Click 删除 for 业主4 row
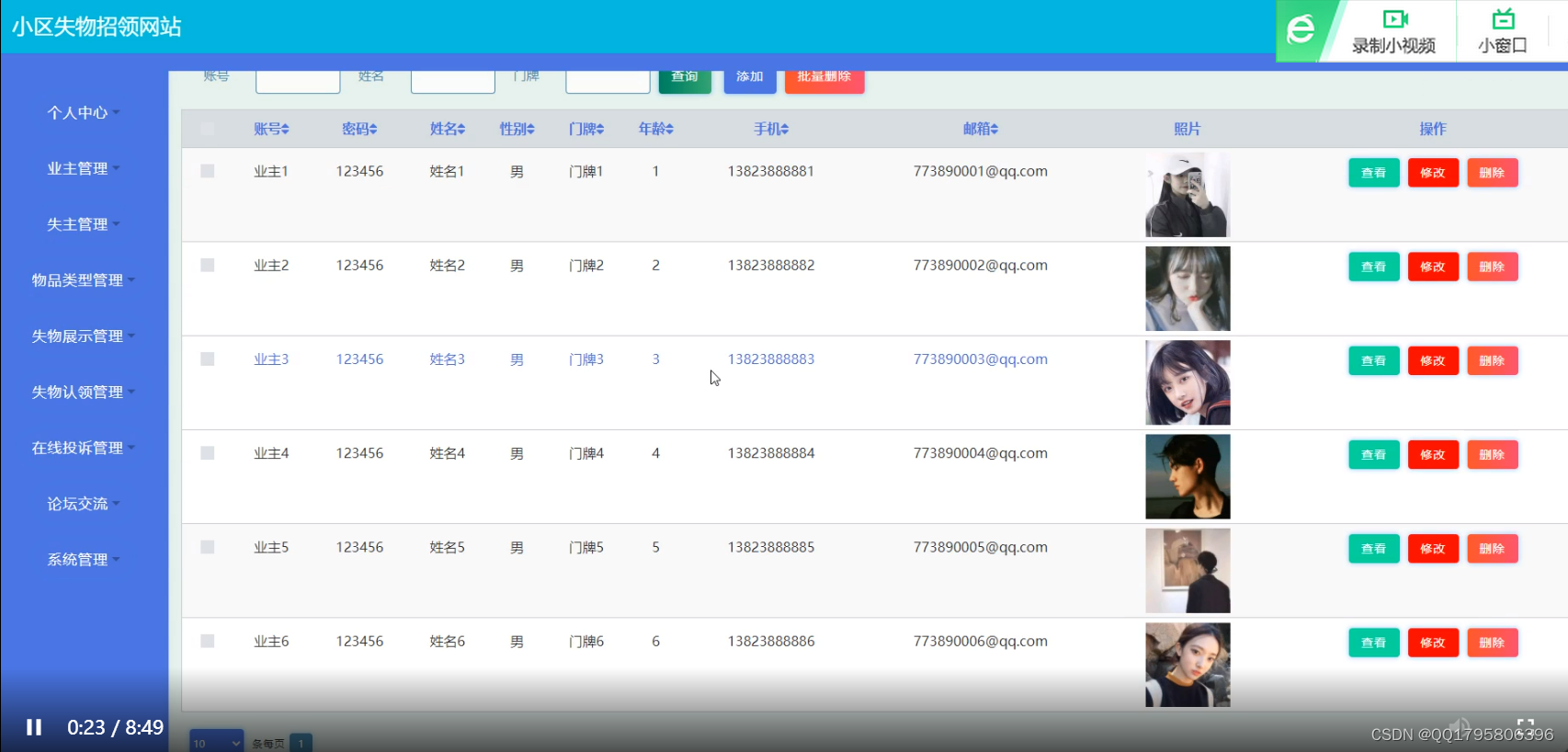Viewport: 1568px width, 752px height. pyautogui.click(x=1493, y=455)
